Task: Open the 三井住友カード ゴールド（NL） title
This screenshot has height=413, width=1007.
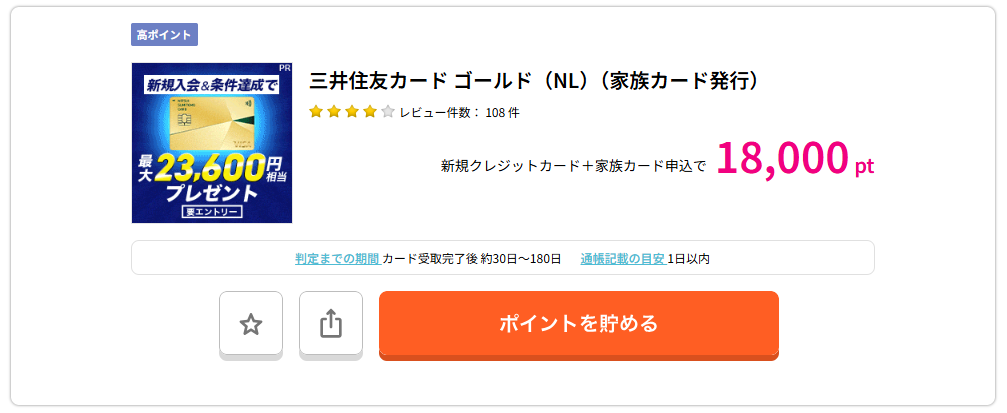Action: (536, 81)
